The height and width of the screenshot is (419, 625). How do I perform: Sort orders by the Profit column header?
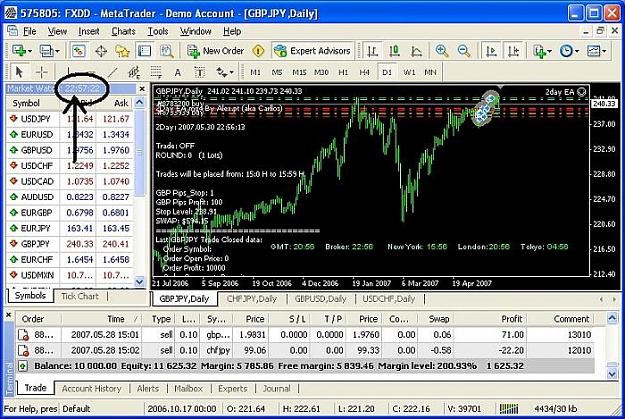click(490, 319)
